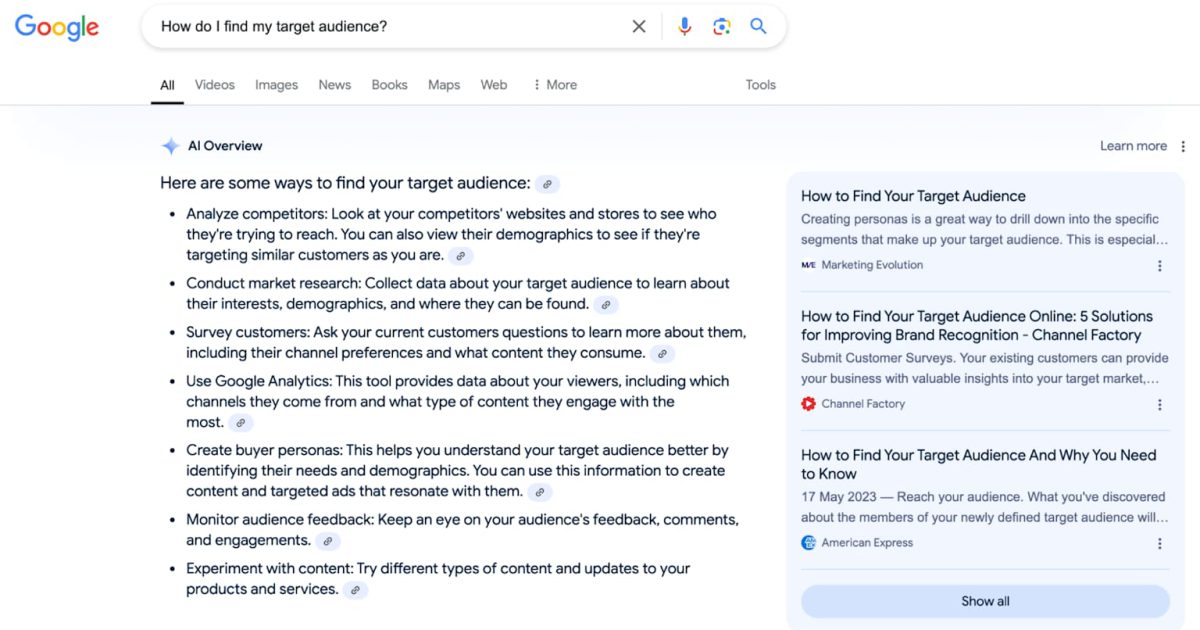Start voice search with microphone icon

coord(684,27)
